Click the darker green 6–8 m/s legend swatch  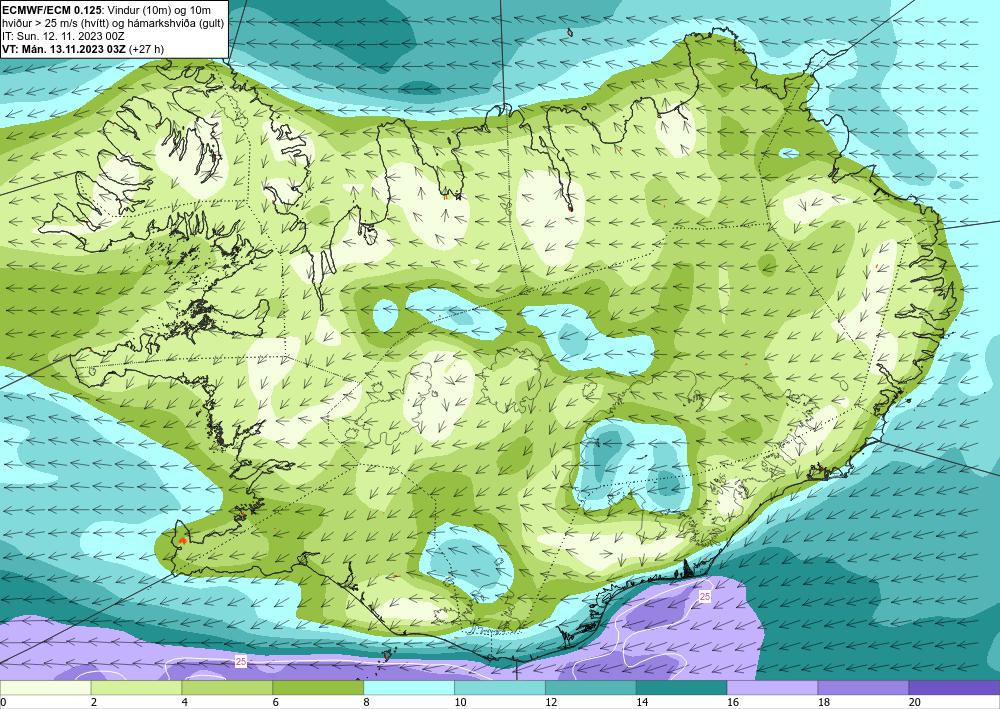[x=318, y=688]
